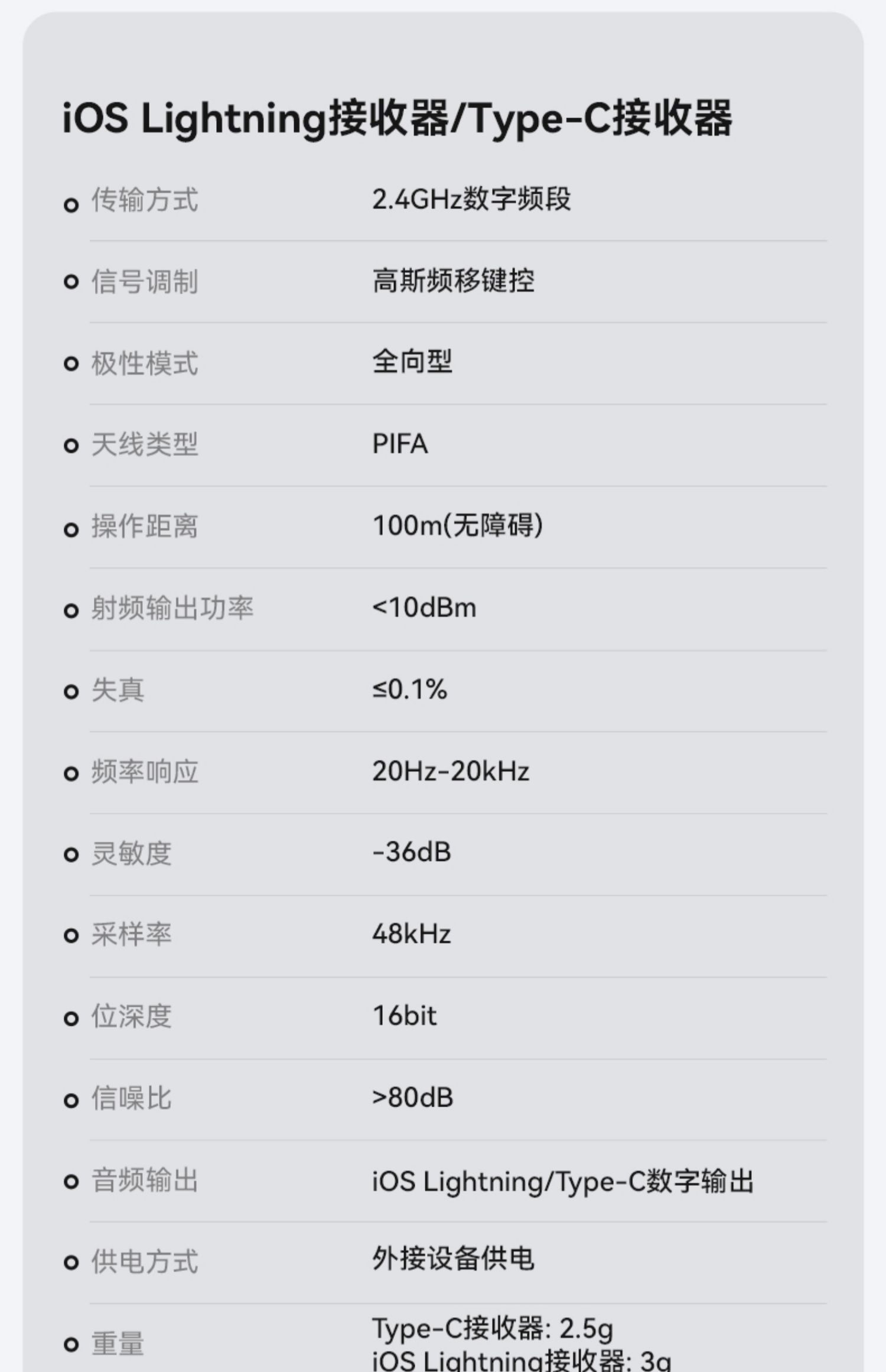
Task: Select the bullet beside 失真
Action: point(71,691)
